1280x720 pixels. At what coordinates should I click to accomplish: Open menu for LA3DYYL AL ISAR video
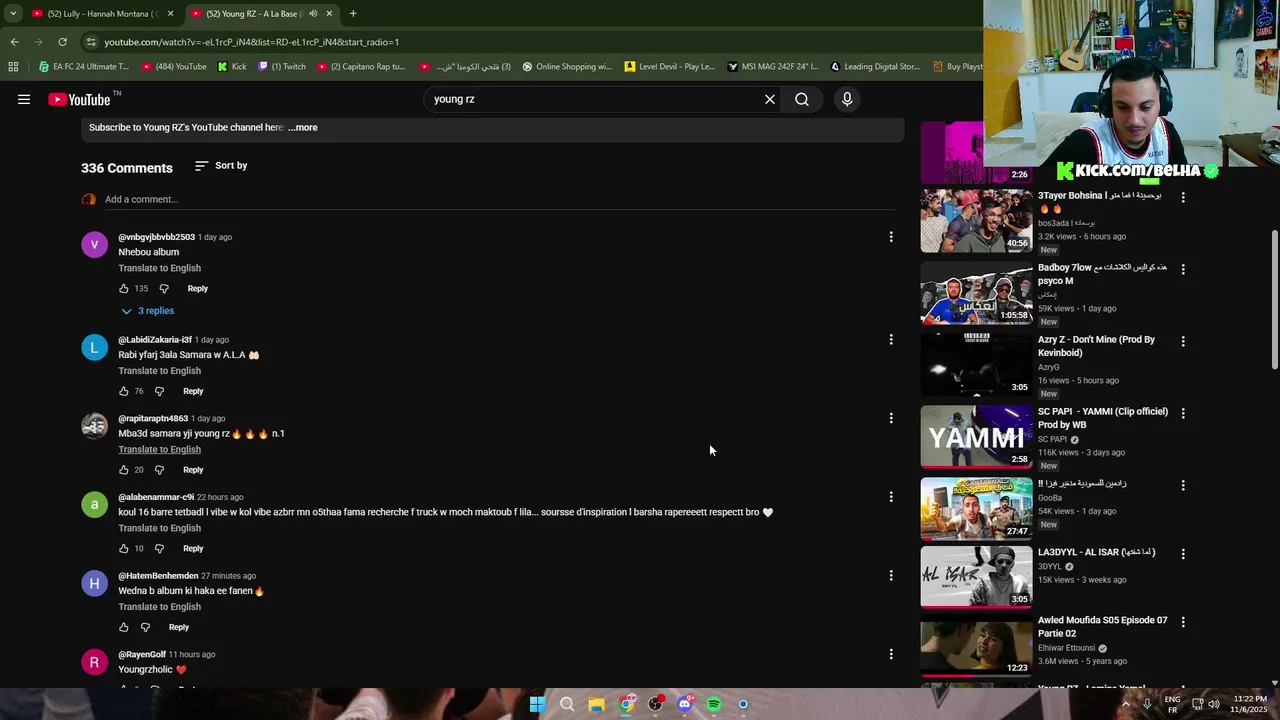coord(1183,554)
